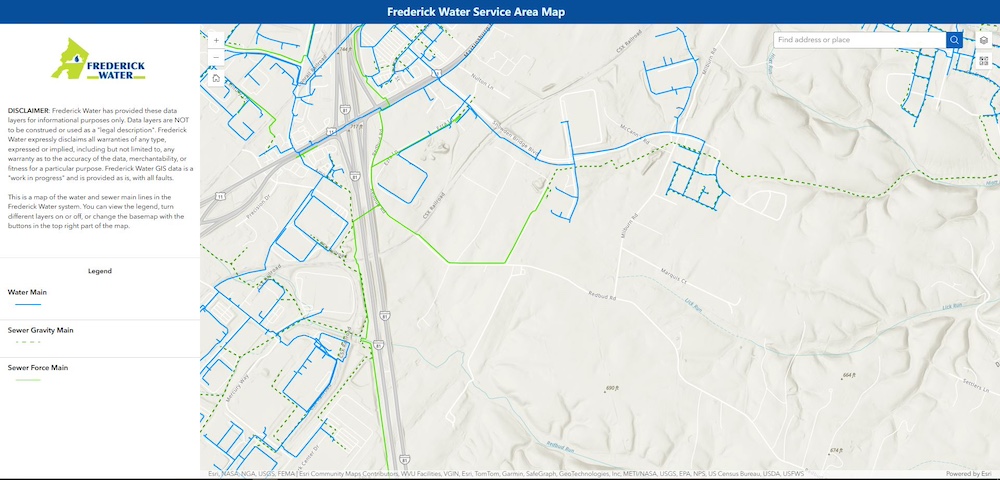This screenshot has height=480, width=1000.
Task: Select the Sewer Force Main legend label
Action: pyautogui.click(x=38, y=368)
